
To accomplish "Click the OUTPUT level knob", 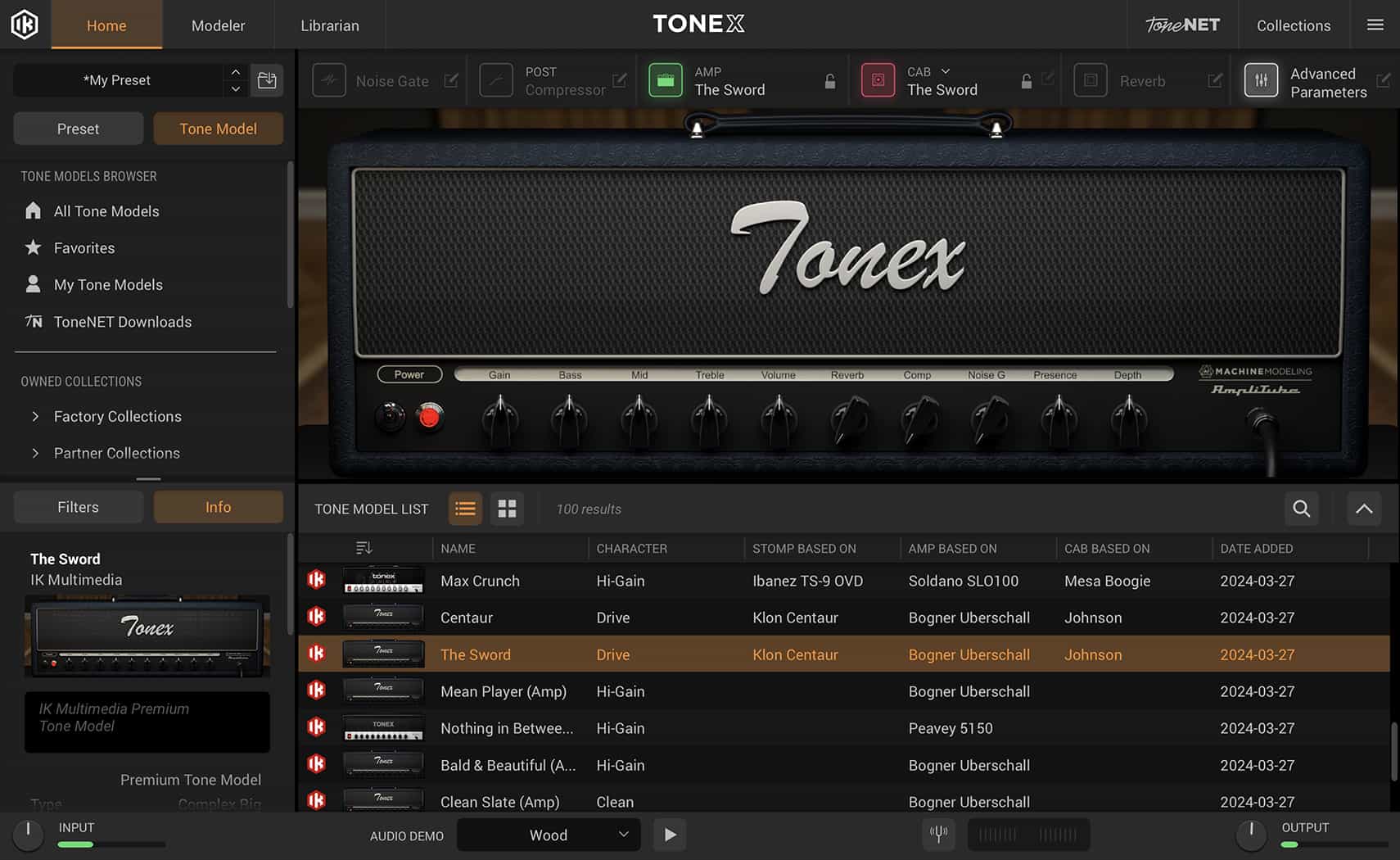I will (x=1251, y=835).
